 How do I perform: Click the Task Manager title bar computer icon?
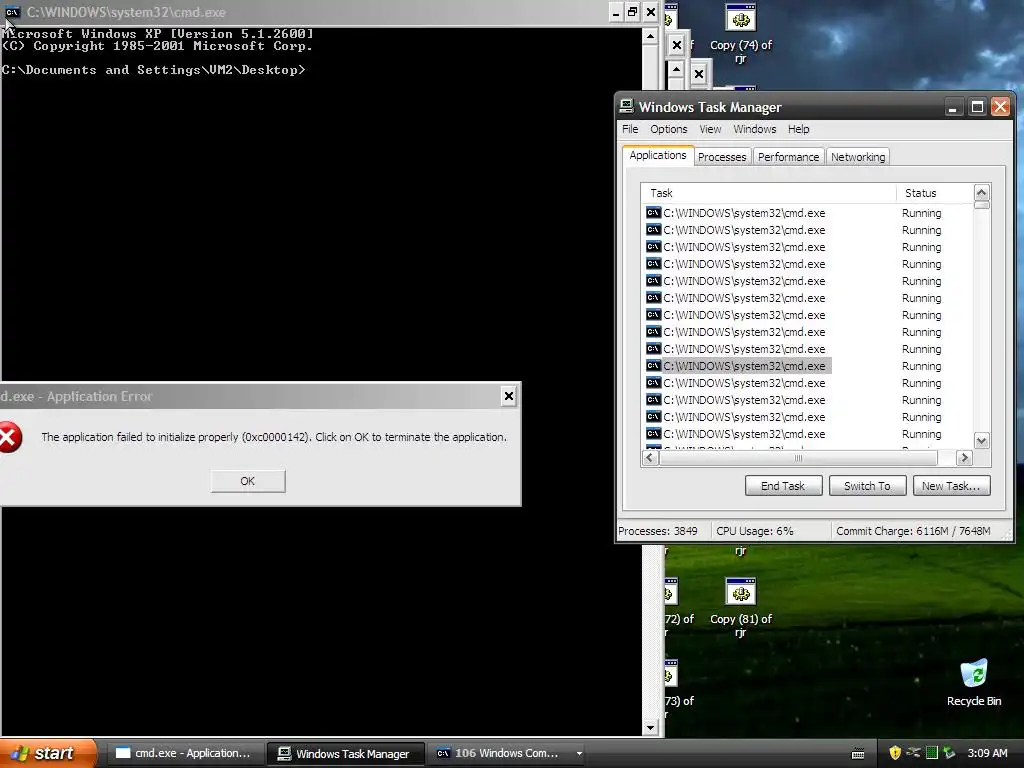point(626,106)
